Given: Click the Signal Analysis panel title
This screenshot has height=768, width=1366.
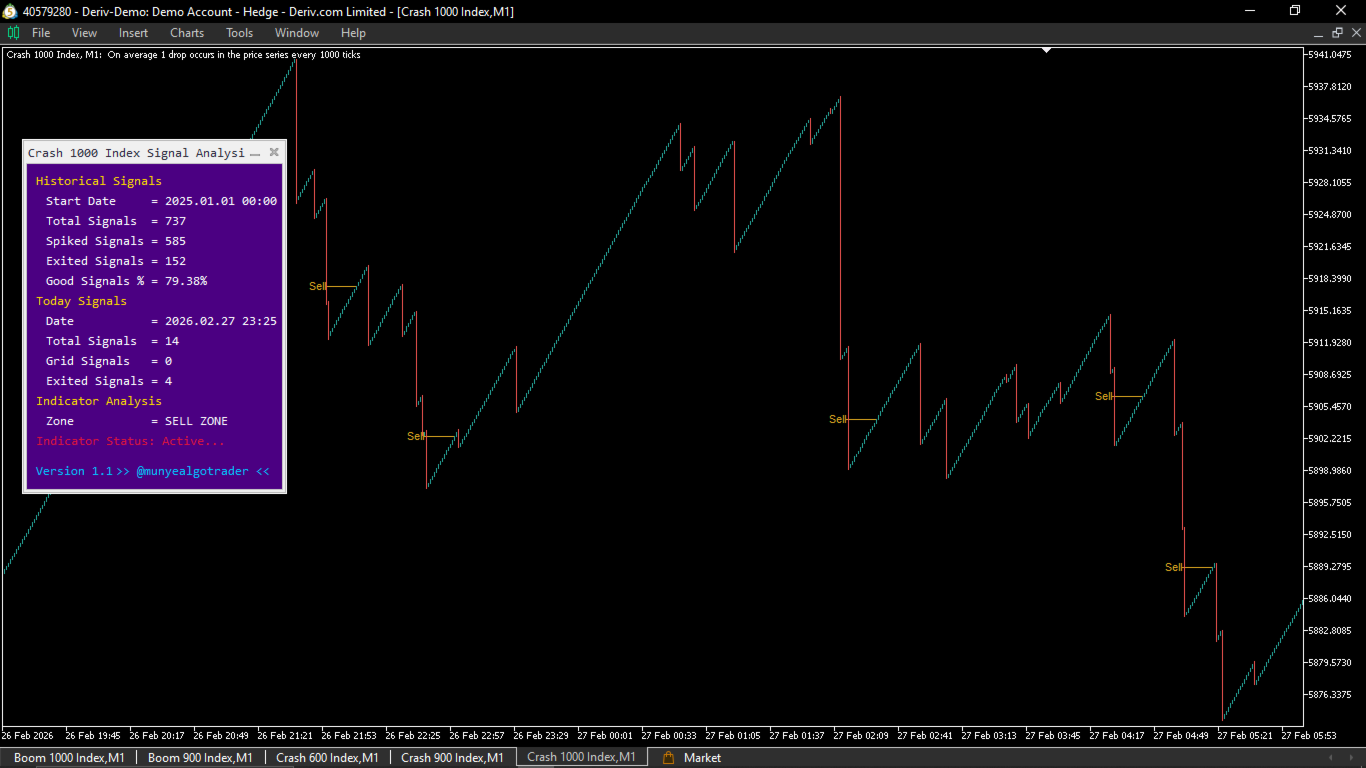Looking at the screenshot, I should tap(136, 153).
